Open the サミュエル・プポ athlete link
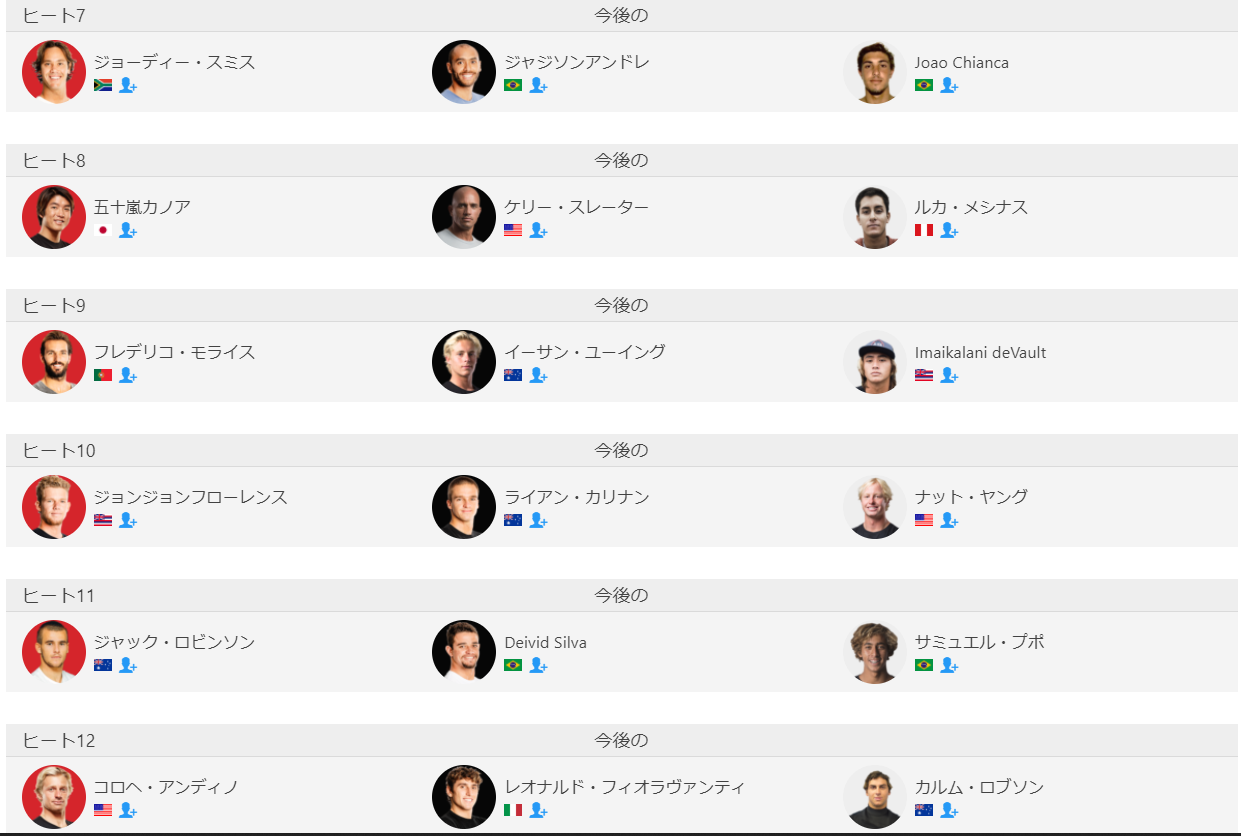 tap(979, 642)
